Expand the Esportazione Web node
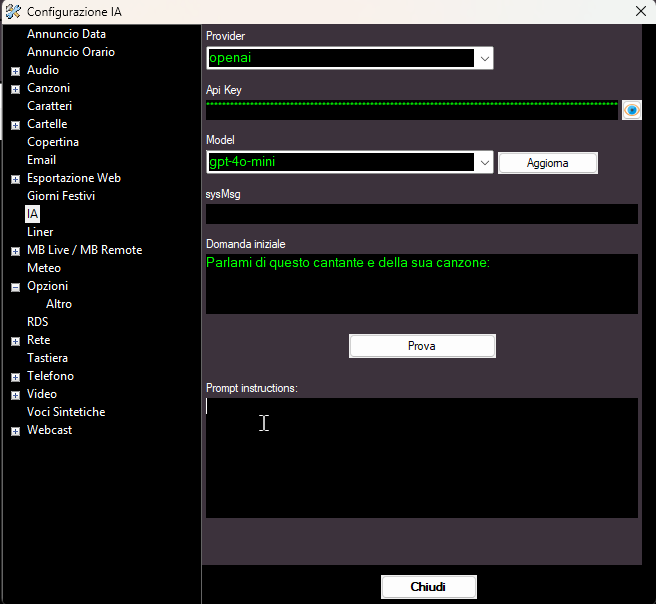Image resolution: width=656 pixels, height=604 pixels. 15,179
